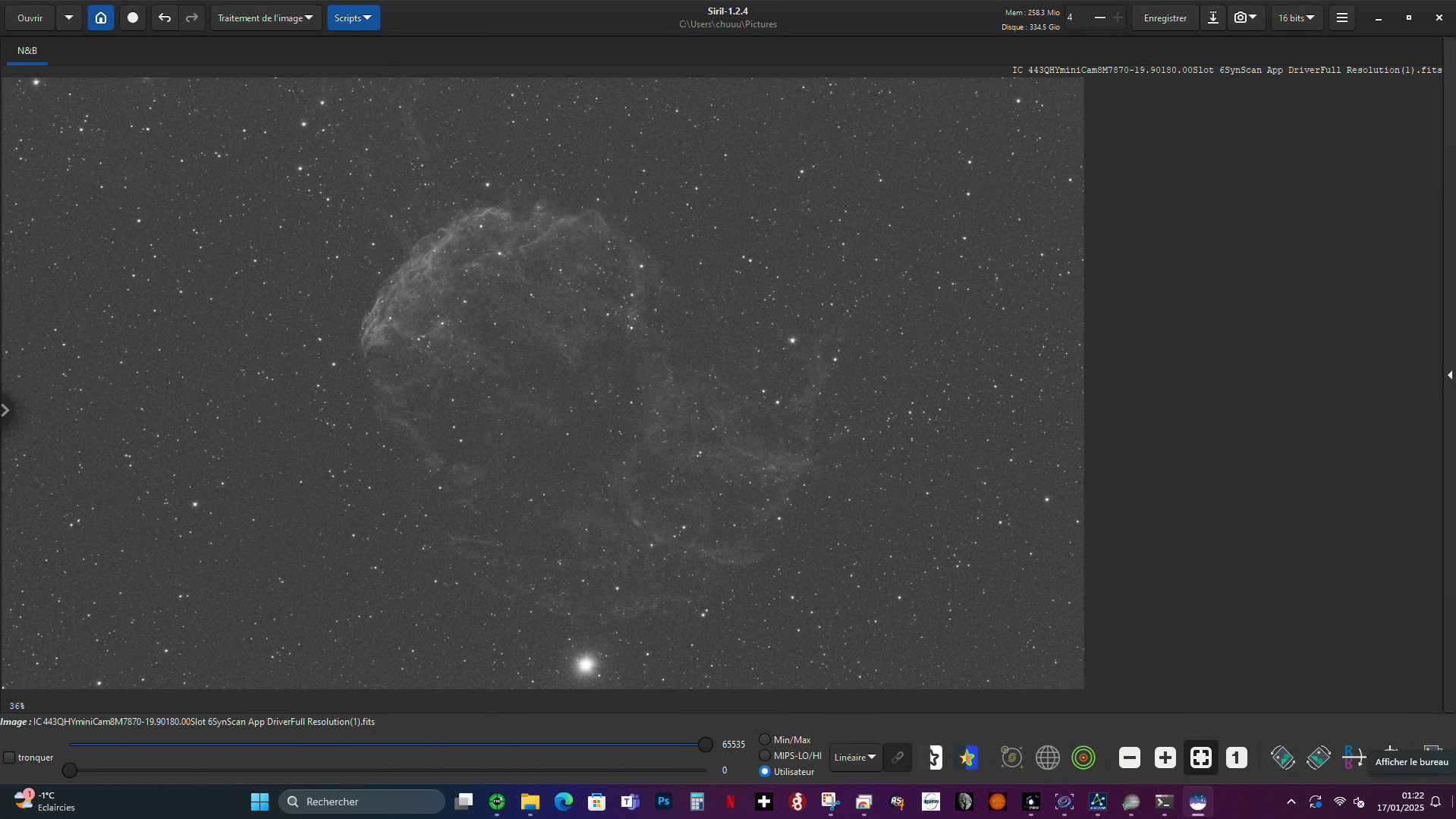Image resolution: width=1456 pixels, height=819 pixels.
Task: Zoom out with the minus icon
Action: pos(1129,758)
